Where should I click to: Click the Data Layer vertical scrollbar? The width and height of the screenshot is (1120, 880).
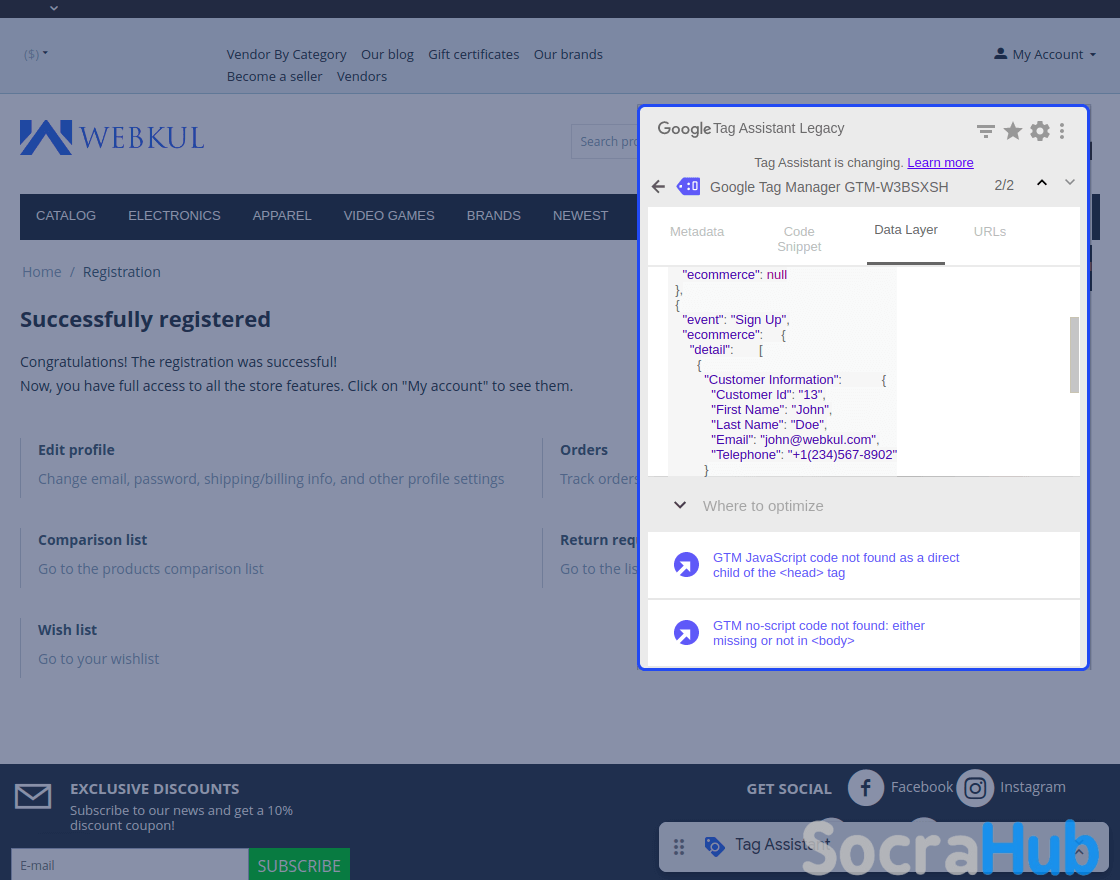(1074, 355)
